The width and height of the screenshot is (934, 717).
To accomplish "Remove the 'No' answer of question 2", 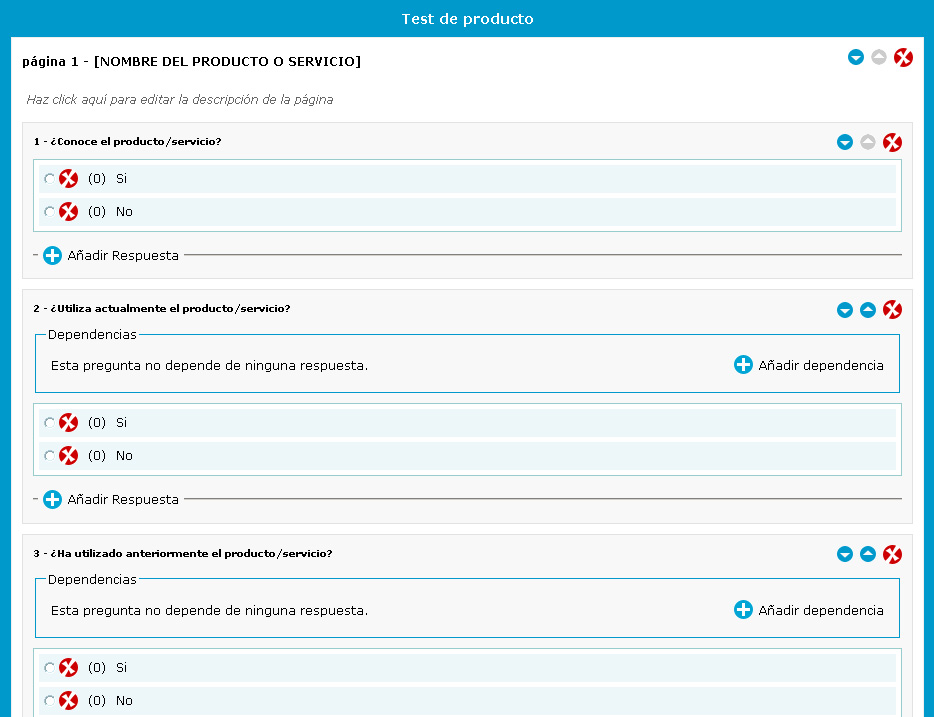I will pos(69,456).
